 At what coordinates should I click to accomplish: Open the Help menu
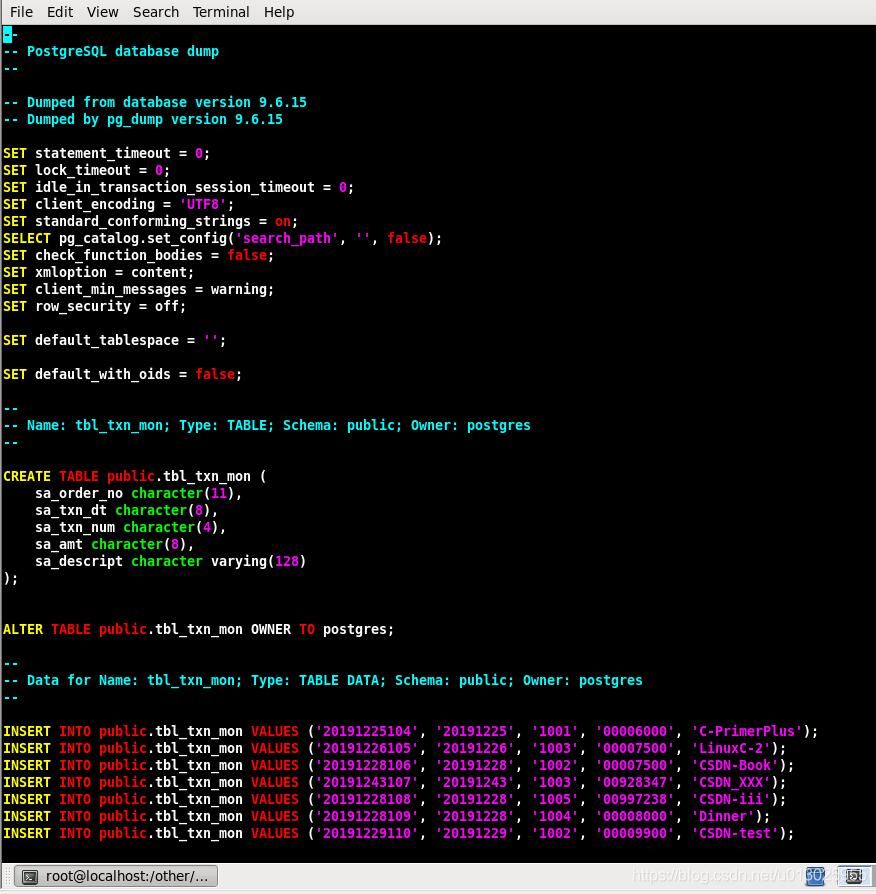click(279, 12)
